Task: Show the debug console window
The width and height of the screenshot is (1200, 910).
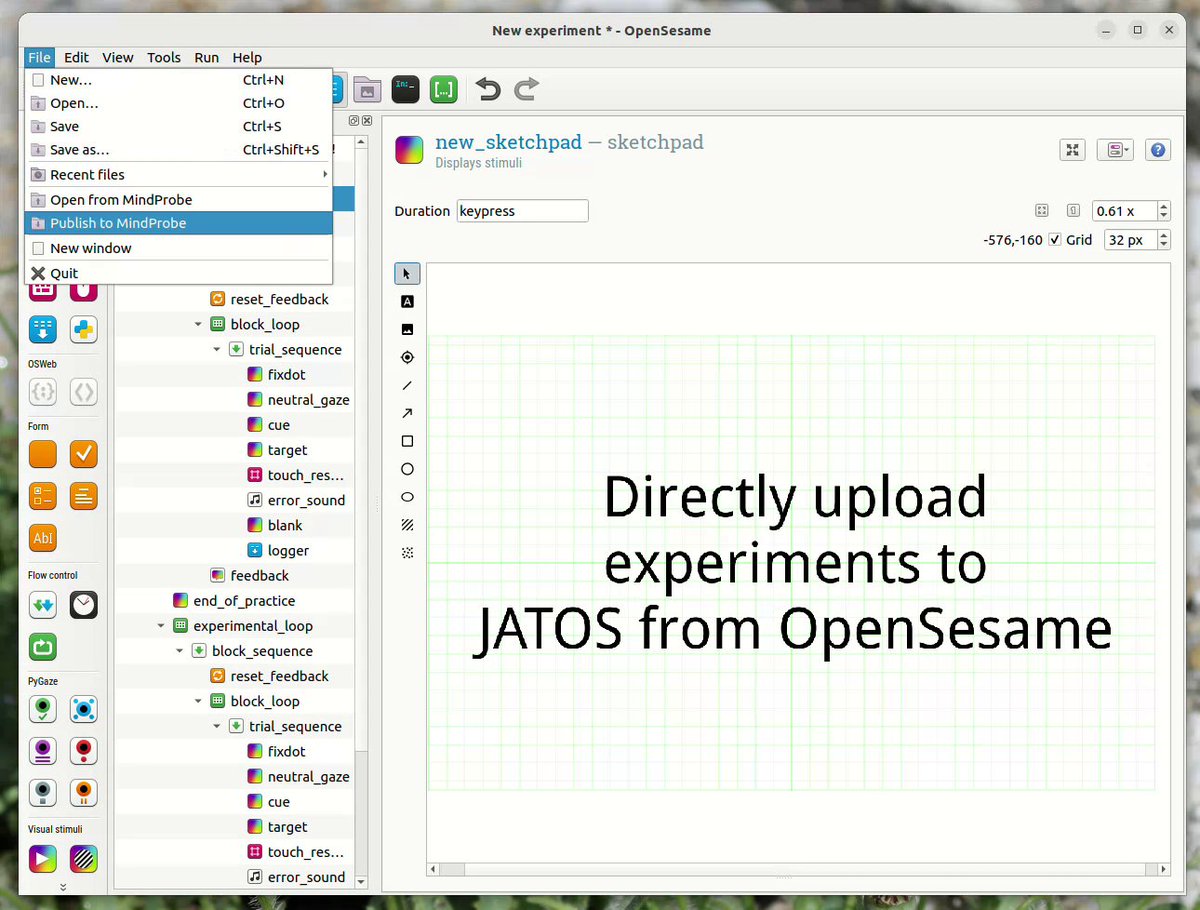Action: (405, 89)
